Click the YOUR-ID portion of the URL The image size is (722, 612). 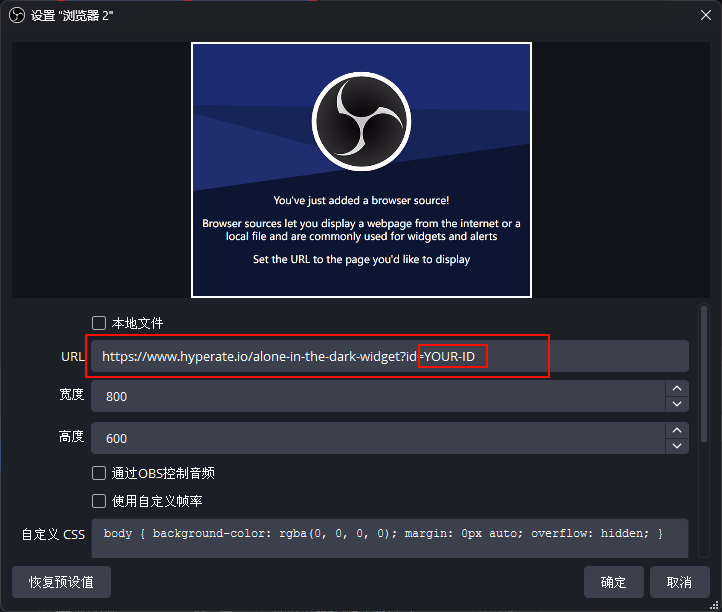[449, 356]
